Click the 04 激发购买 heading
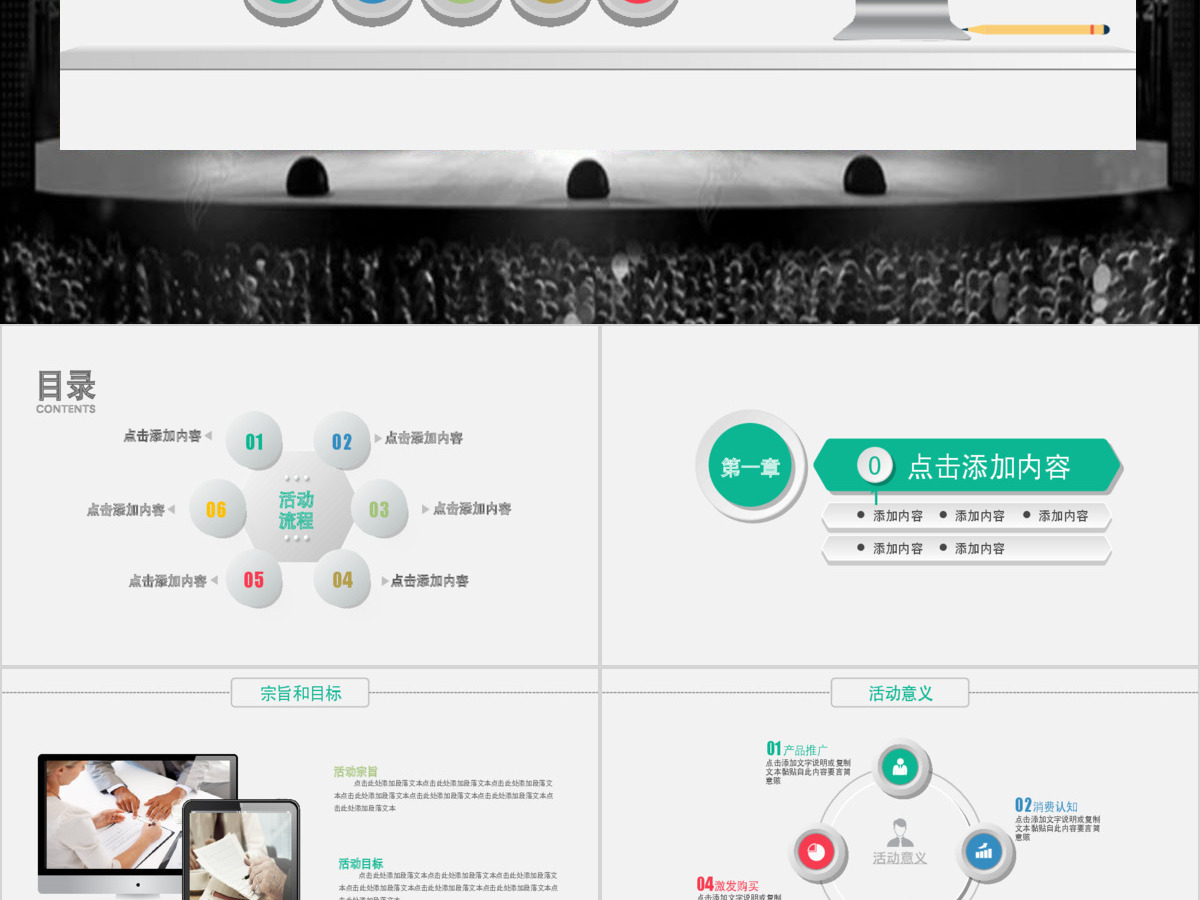This screenshot has width=1200, height=900. pos(728,885)
